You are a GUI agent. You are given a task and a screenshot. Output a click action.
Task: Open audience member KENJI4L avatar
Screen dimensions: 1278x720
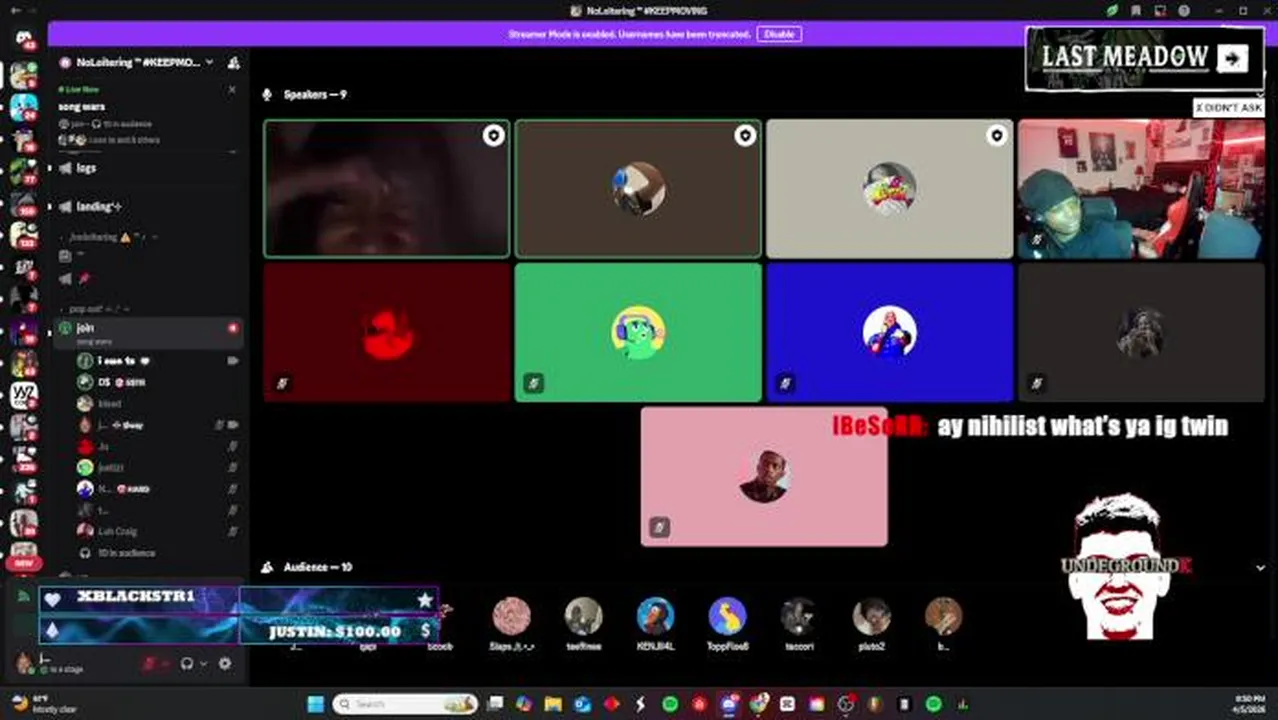point(655,617)
